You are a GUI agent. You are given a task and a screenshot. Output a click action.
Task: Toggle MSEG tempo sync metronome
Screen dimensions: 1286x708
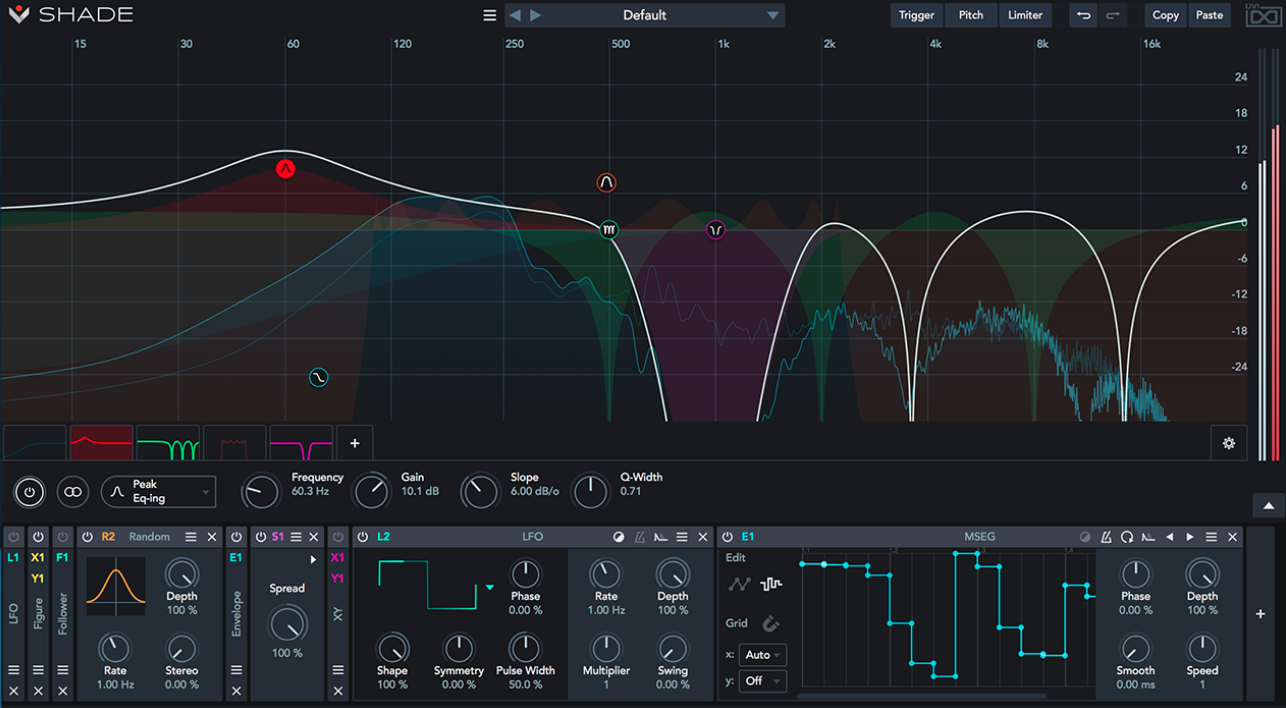click(1106, 537)
